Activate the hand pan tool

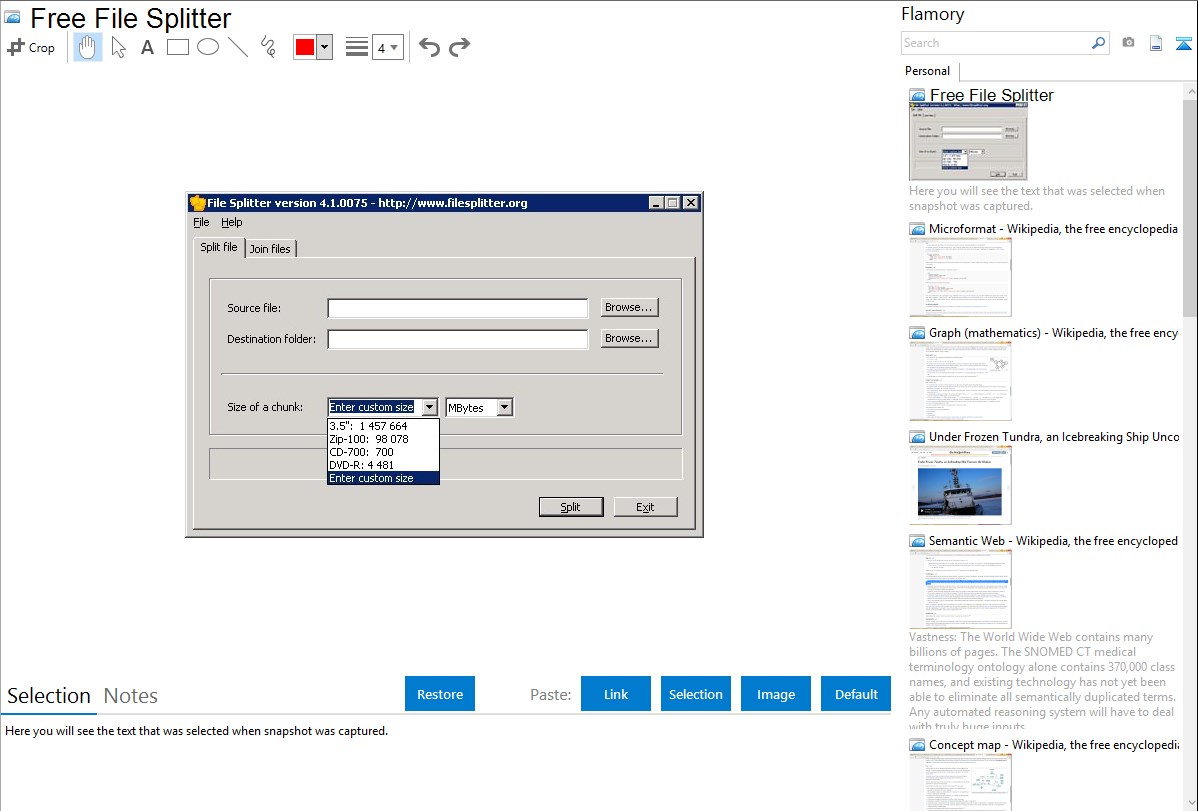point(87,47)
